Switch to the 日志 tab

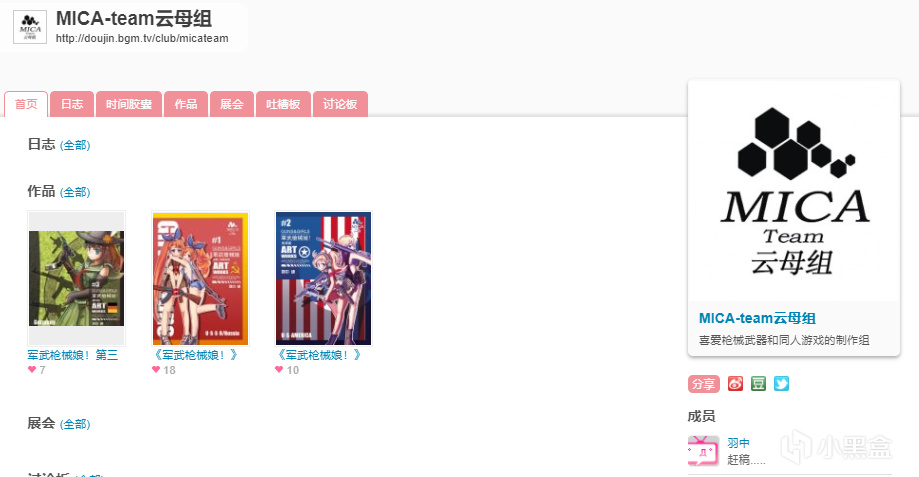click(72, 104)
